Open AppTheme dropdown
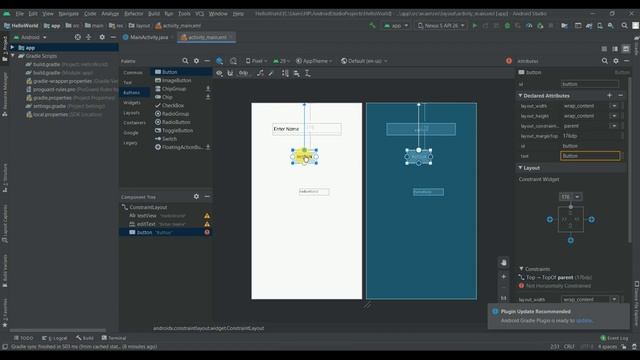This screenshot has width=640, height=360. pos(314,61)
